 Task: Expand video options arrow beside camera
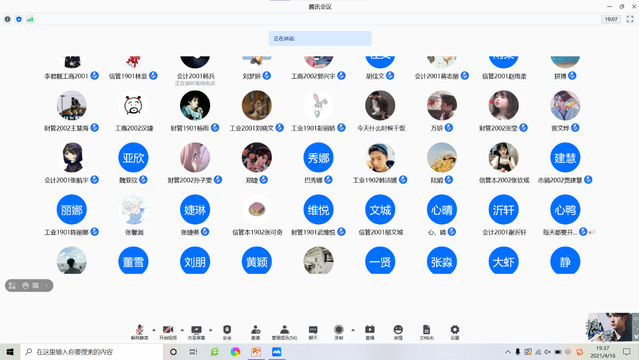coord(182,330)
